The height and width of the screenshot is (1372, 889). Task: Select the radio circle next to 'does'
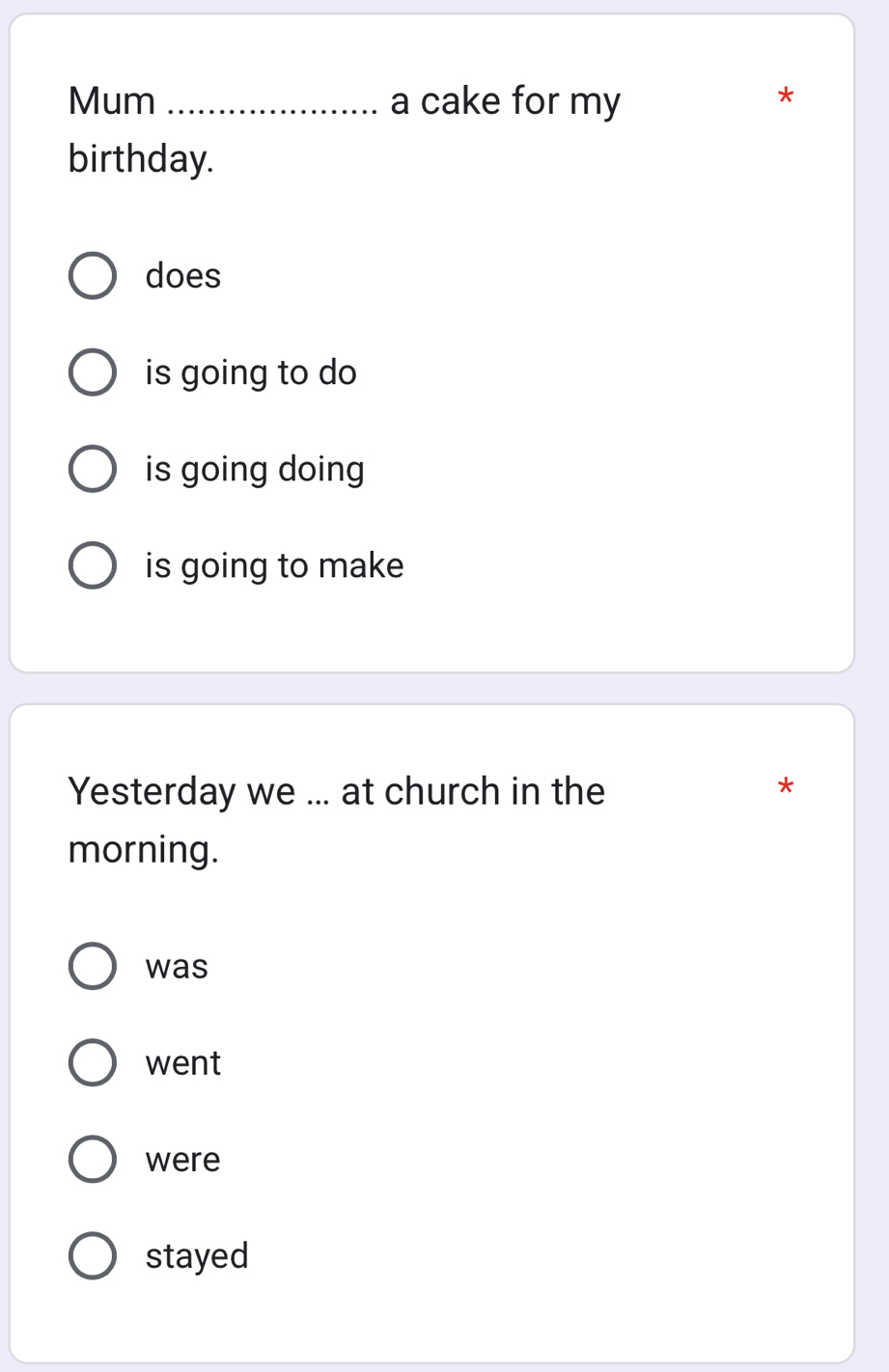93,277
